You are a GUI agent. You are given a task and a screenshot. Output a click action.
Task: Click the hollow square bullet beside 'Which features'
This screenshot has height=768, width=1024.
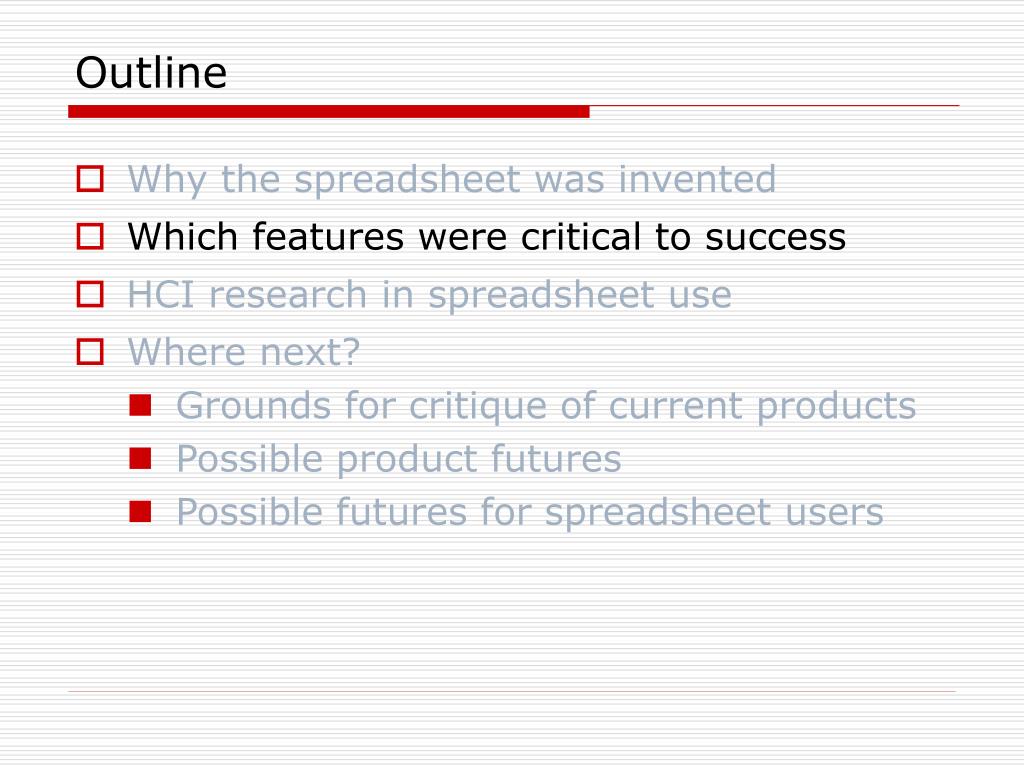click(x=90, y=236)
